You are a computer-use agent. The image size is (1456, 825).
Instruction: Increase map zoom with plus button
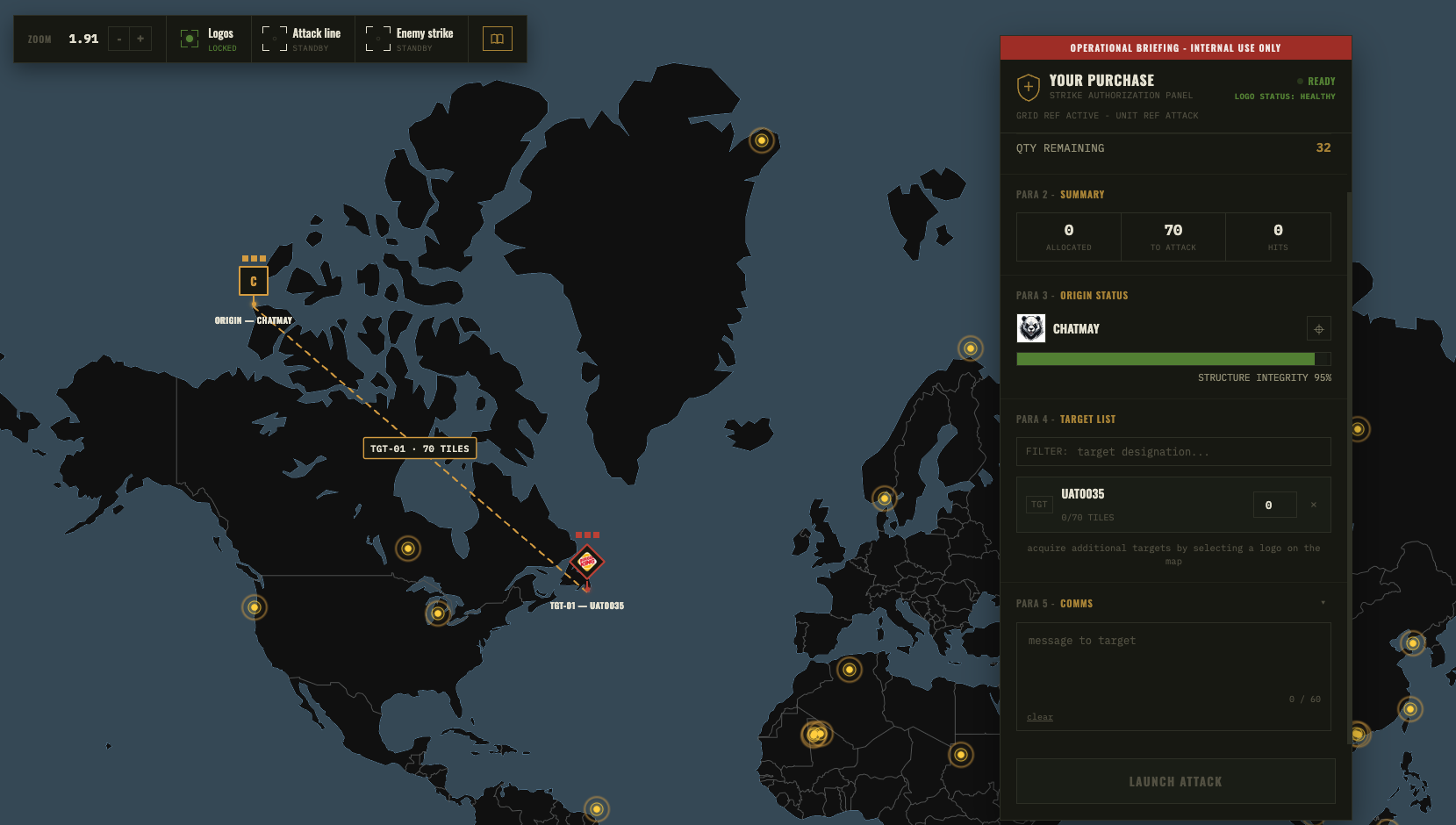[140, 39]
